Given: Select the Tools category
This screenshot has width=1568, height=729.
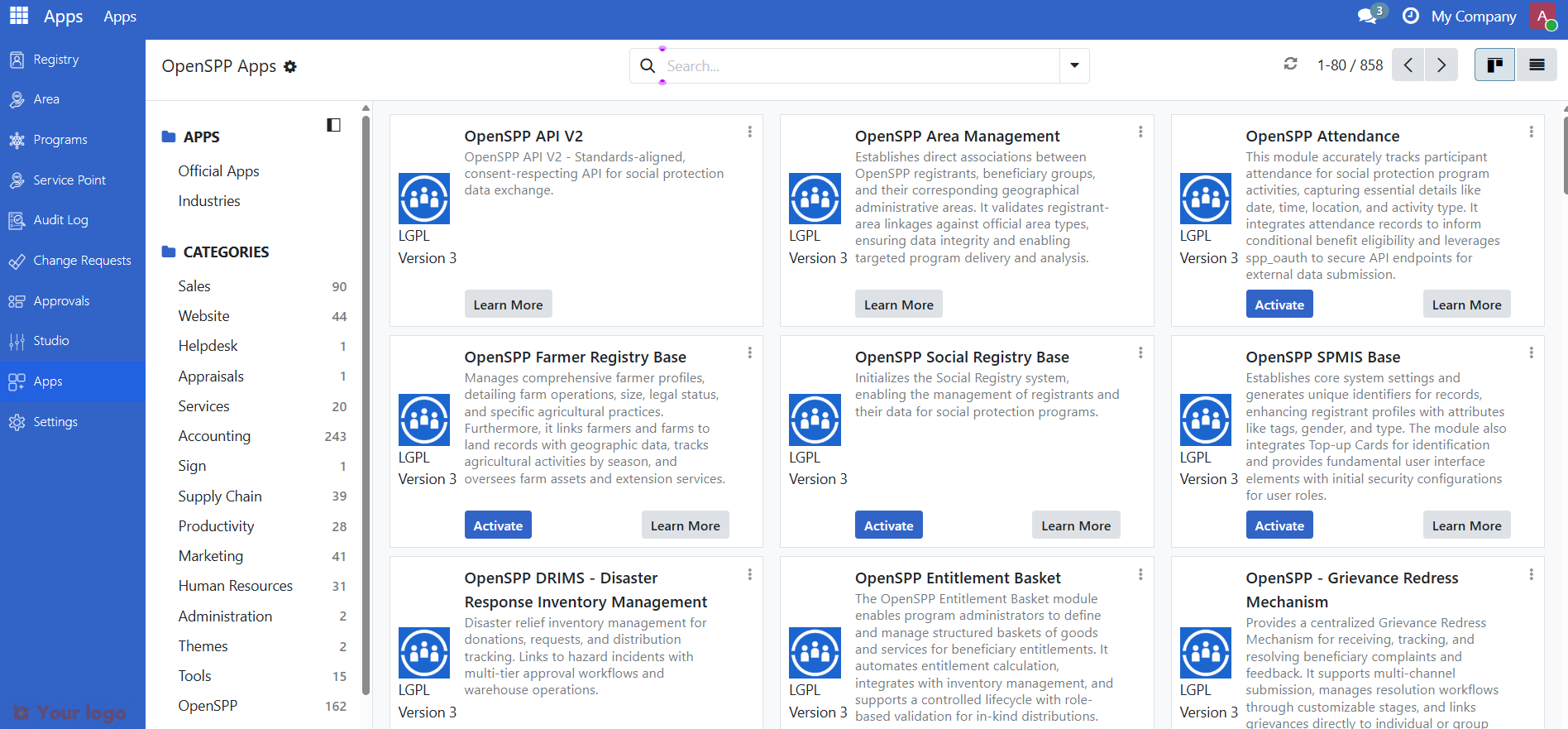Looking at the screenshot, I should click(x=261, y=676).
